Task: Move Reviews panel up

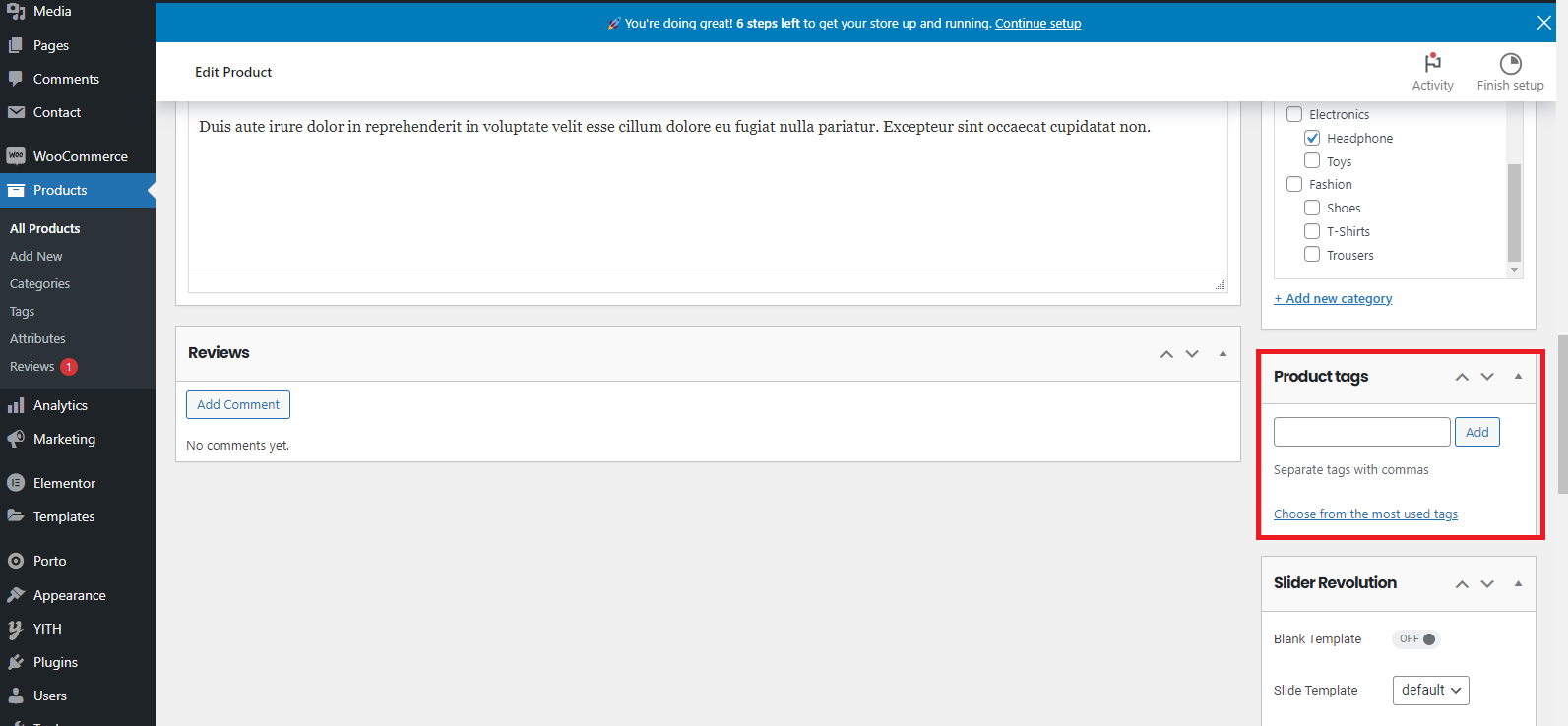Action: click(x=1166, y=354)
